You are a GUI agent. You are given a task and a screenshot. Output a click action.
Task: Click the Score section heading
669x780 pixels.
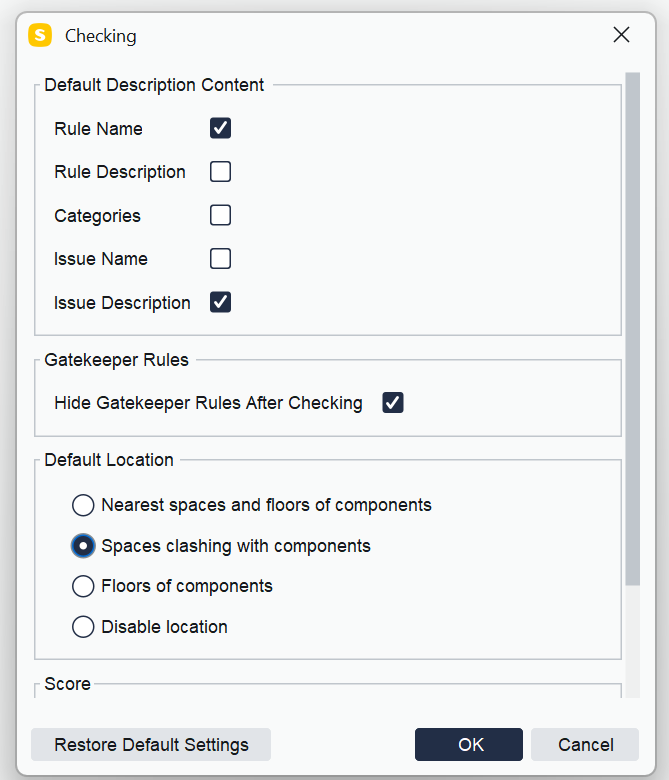68,684
